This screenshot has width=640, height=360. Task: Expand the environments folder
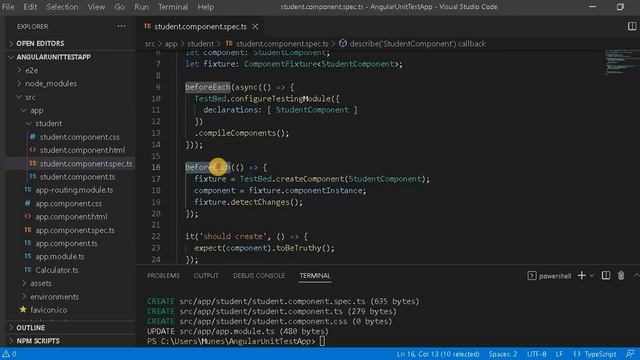[x=54, y=297]
